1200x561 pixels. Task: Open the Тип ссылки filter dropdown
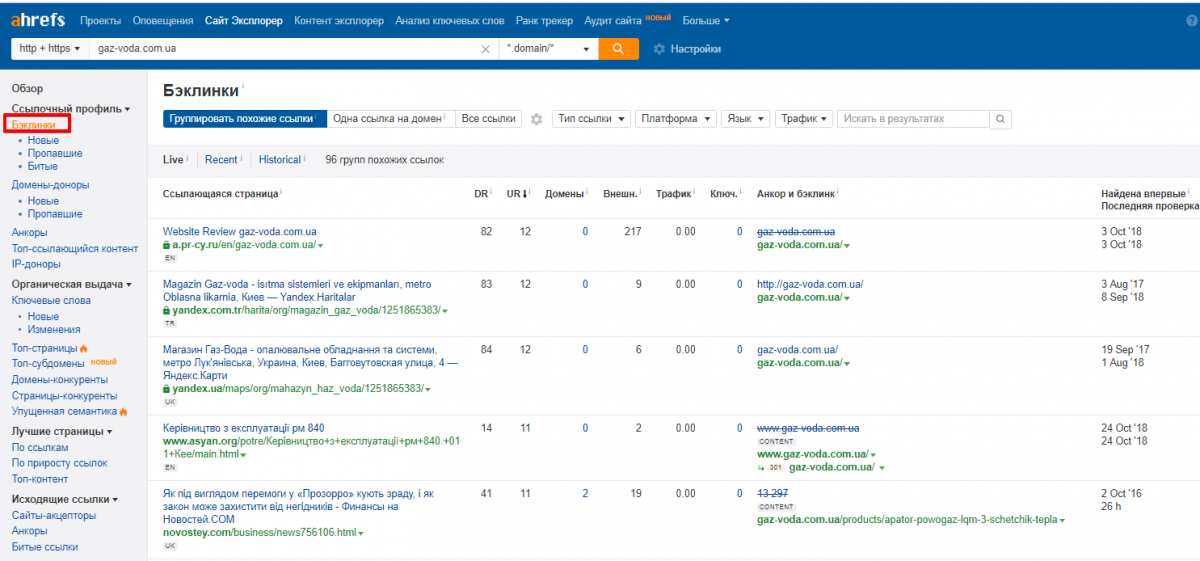tap(590, 119)
